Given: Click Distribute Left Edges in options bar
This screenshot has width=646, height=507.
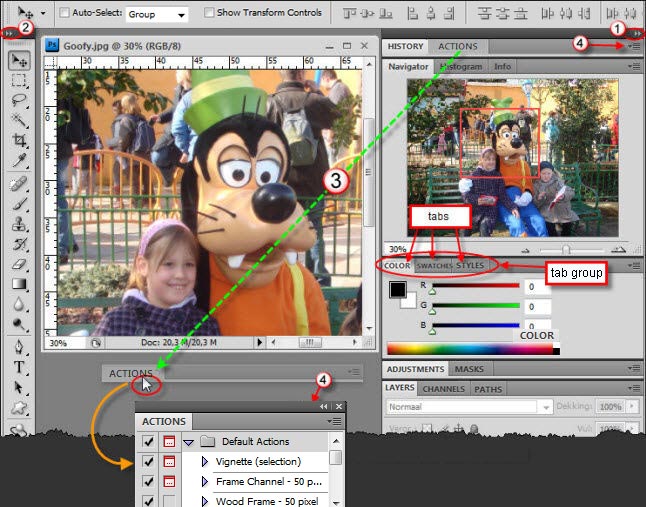Looking at the screenshot, I should 548,14.
